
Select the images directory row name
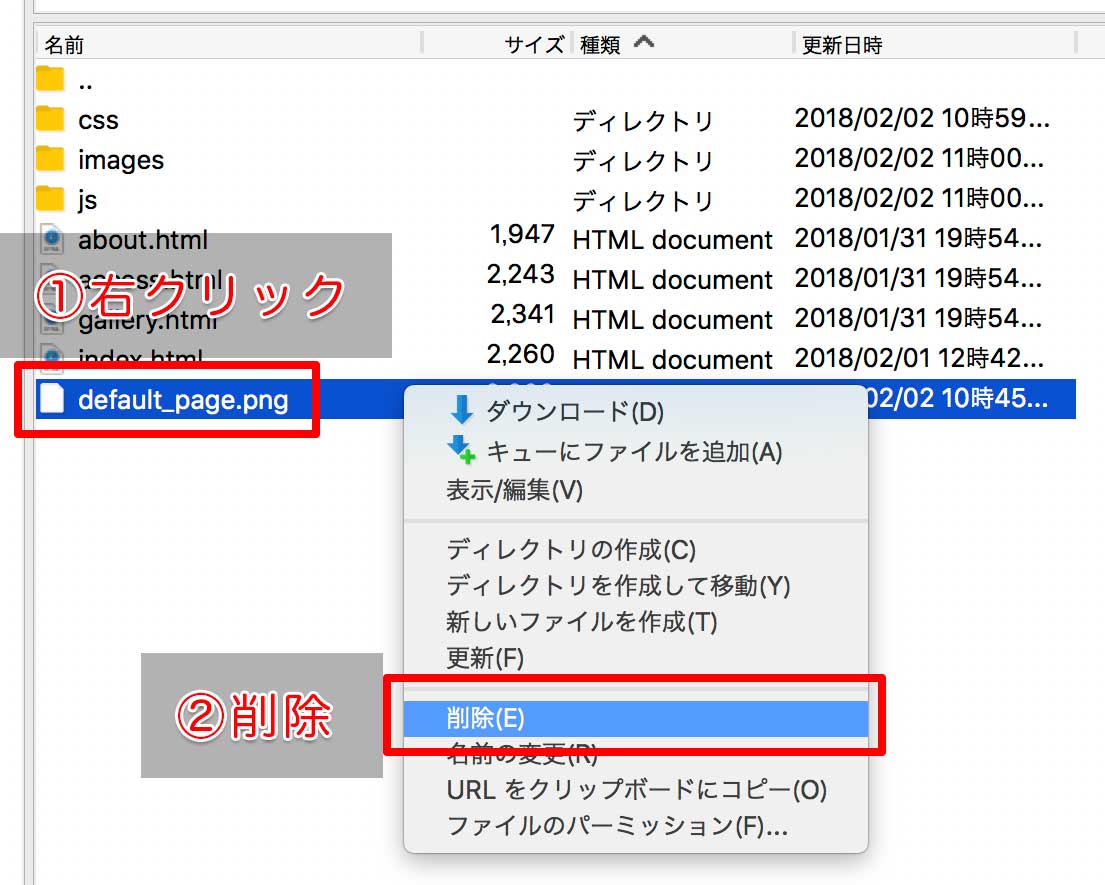121,161
